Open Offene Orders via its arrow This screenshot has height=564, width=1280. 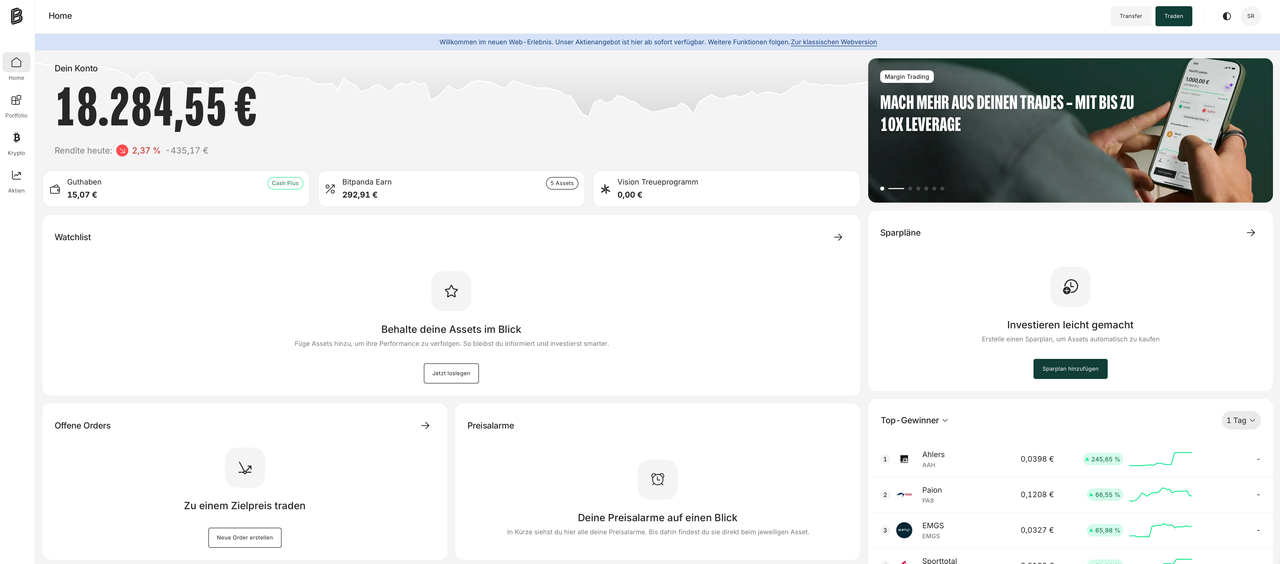tap(425, 425)
